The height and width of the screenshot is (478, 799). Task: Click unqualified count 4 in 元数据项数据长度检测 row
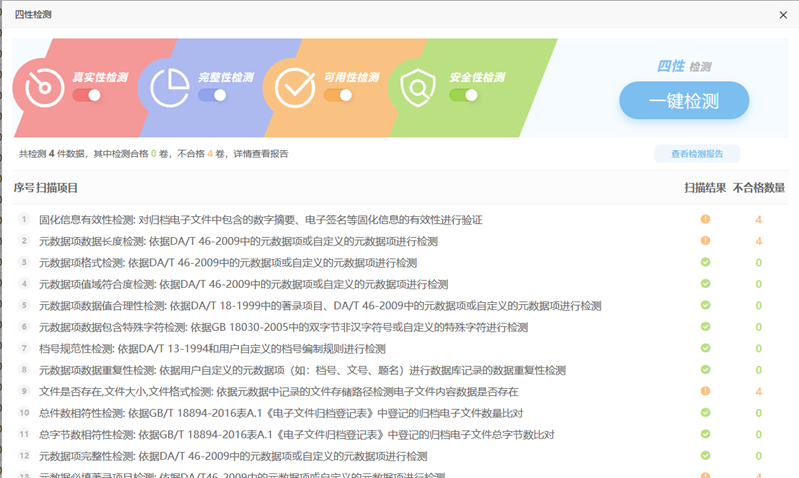pos(758,241)
